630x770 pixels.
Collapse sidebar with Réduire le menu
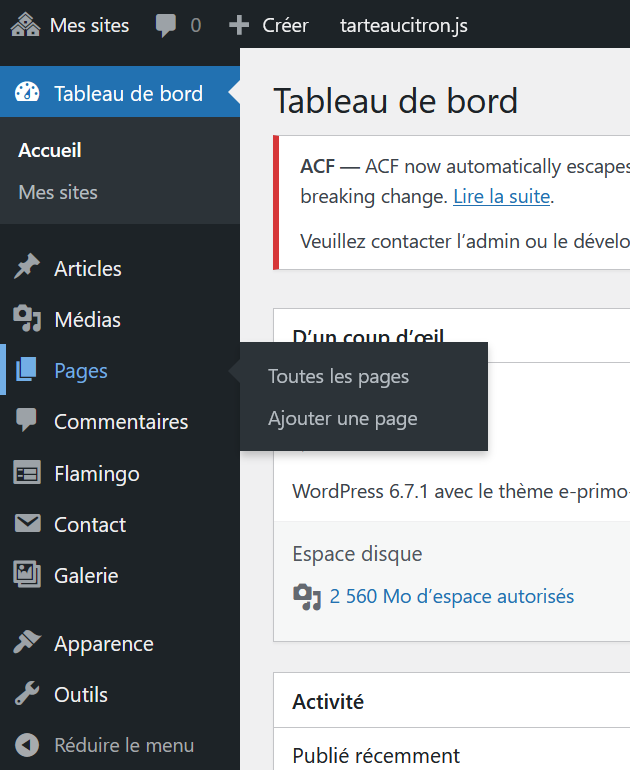pyautogui.click(x=124, y=745)
